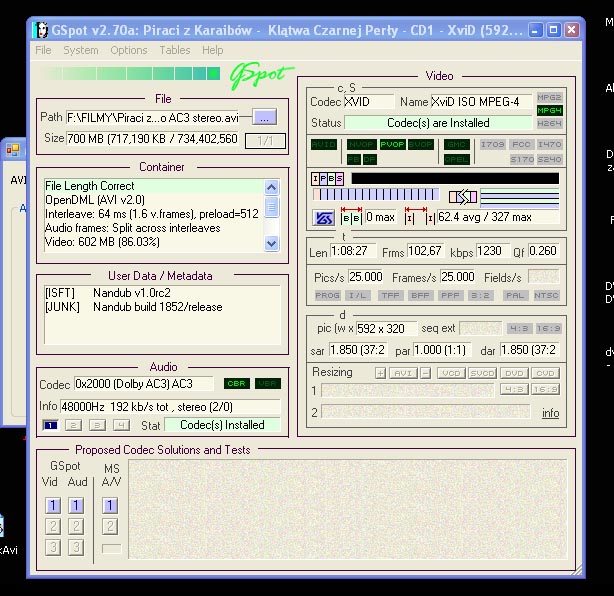Click the PROG indicator
Viewport: 614px width, 596px height.
point(327,295)
